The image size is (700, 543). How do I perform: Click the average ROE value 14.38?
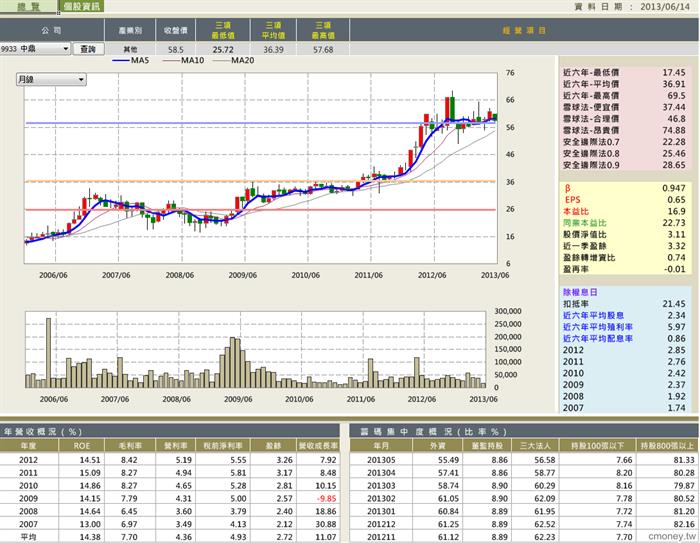coord(90,537)
